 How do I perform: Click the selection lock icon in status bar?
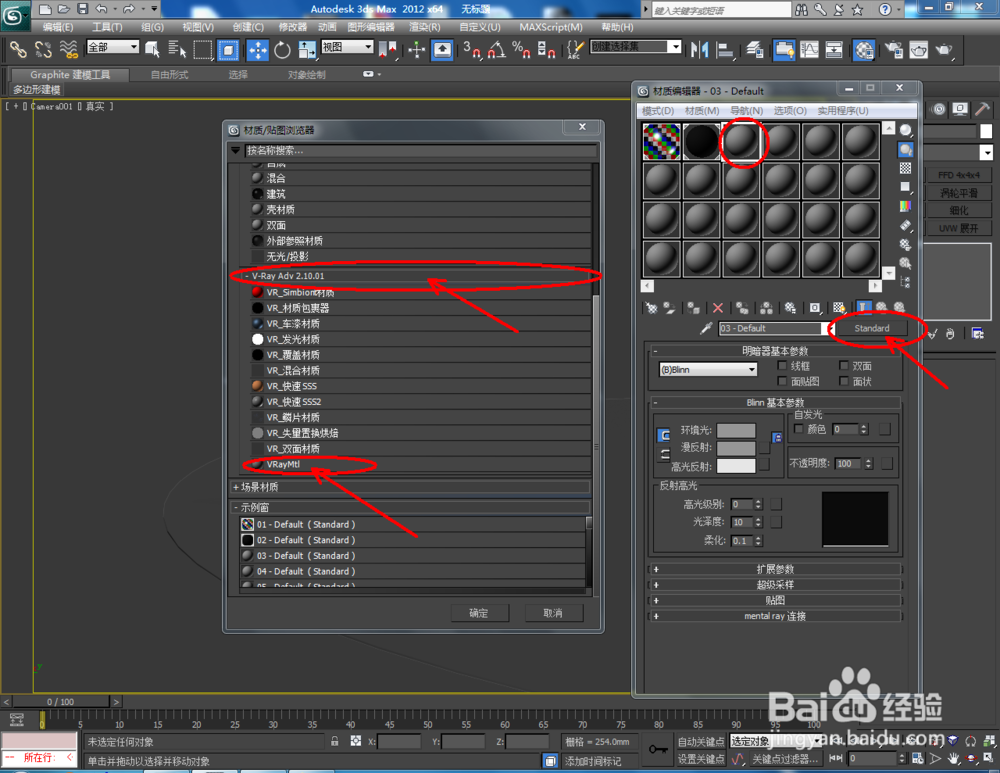(334, 741)
